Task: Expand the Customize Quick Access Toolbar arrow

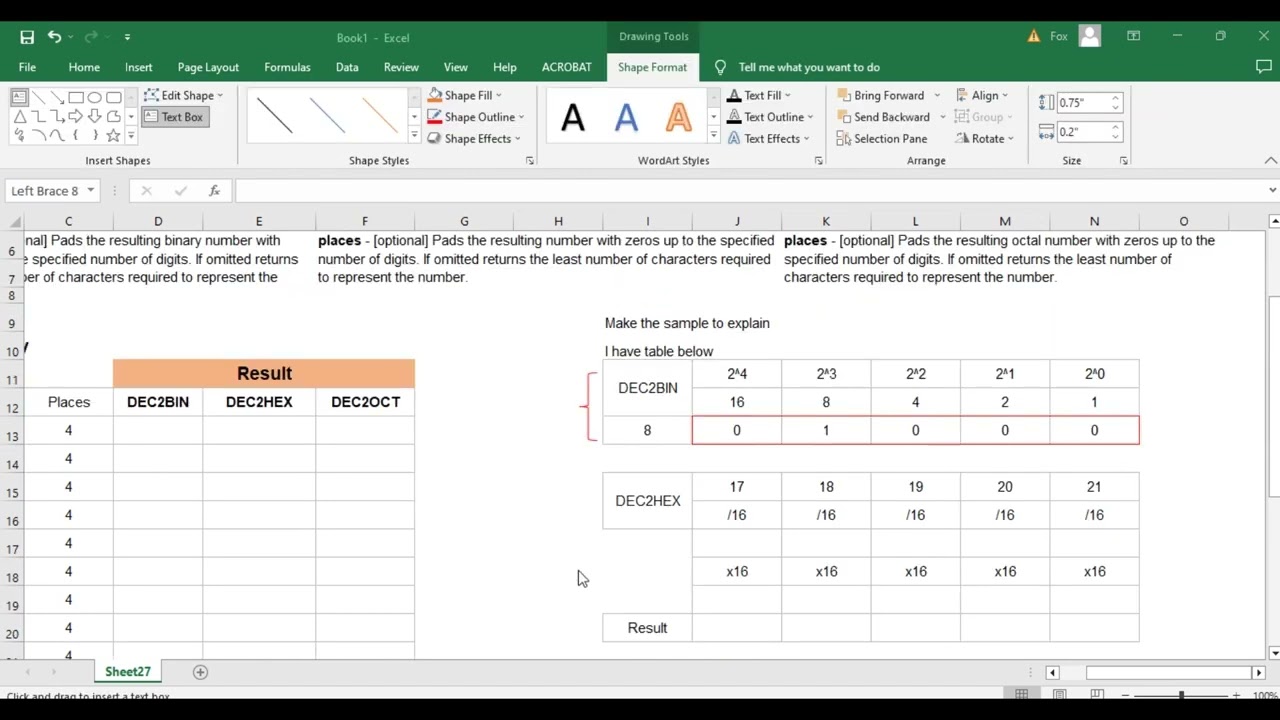Action: click(127, 37)
